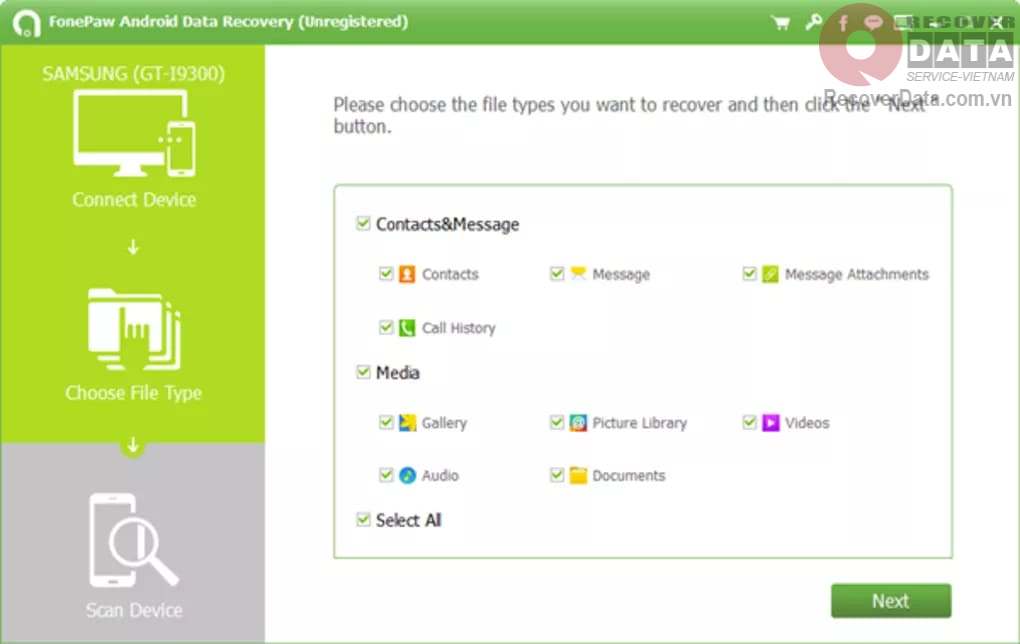Click the Picture Library icon
The image size is (1020, 644).
coord(578,423)
